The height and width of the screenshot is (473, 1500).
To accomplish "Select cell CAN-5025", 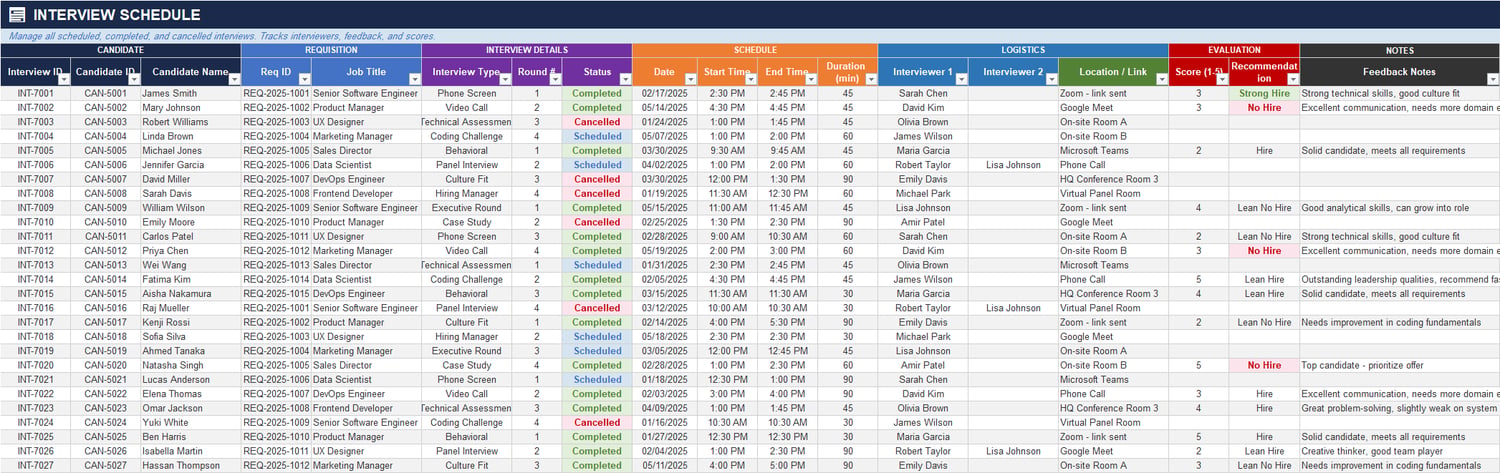I will tap(106, 437).
